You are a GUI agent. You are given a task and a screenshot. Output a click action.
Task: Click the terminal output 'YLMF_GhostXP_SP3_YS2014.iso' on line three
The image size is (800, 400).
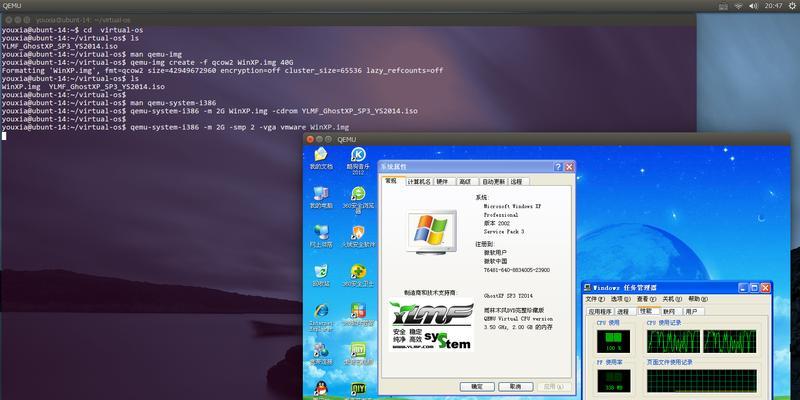point(60,46)
